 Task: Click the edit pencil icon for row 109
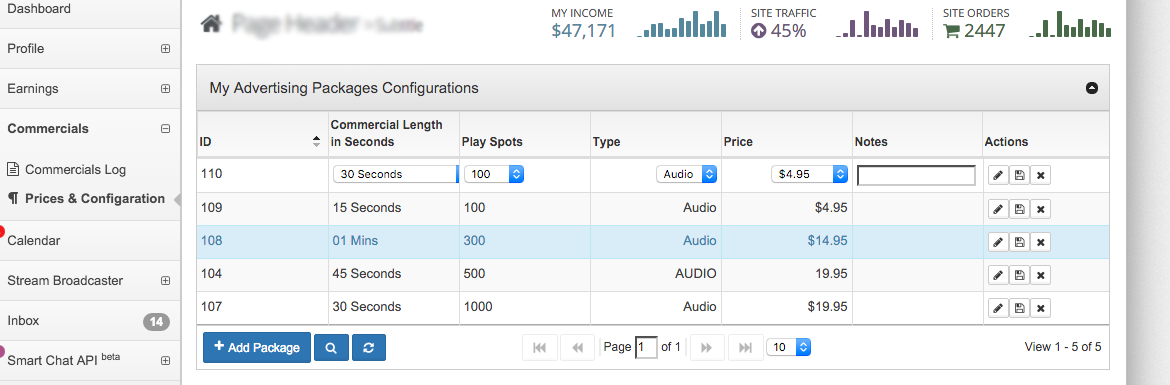(998, 209)
